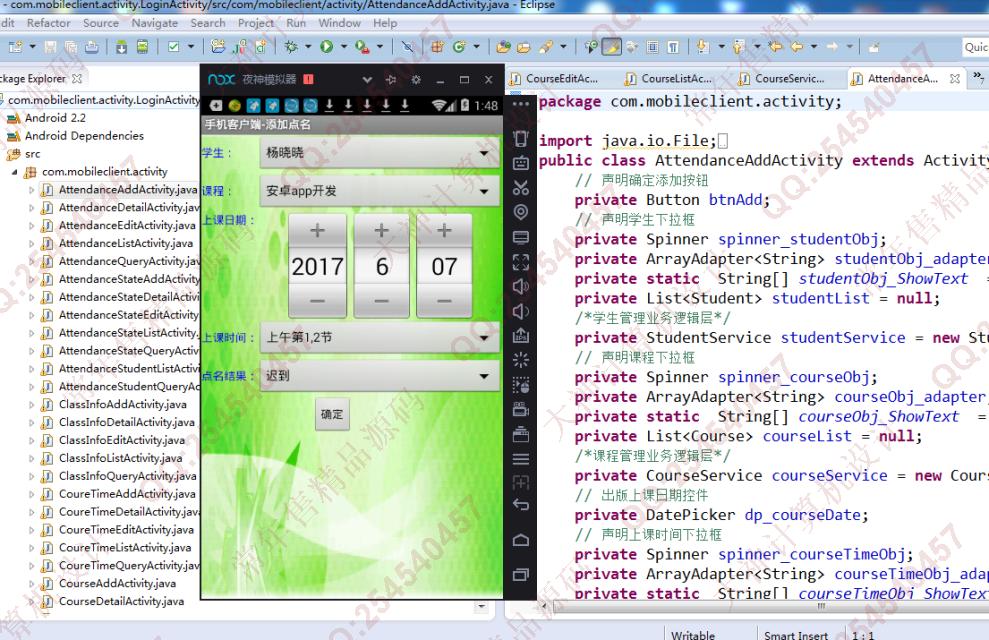Close the Package Explorer view

pos(77,79)
